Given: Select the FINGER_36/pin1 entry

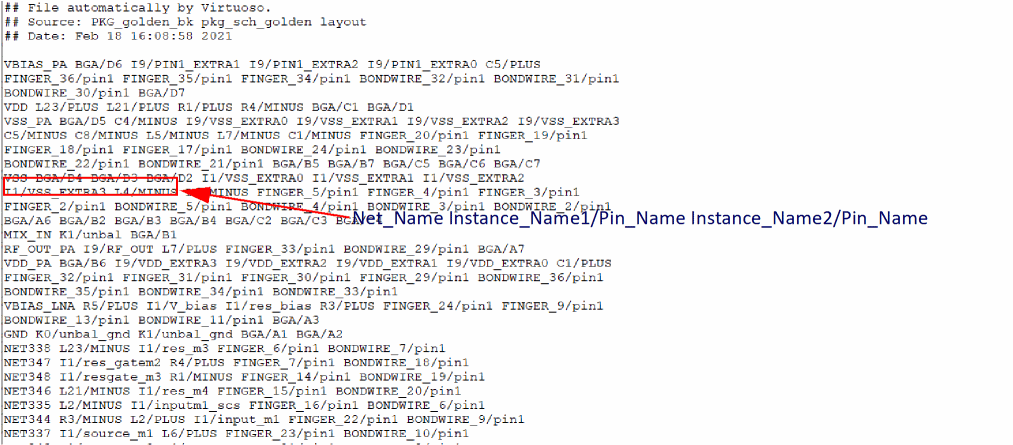Looking at the screenshot, I should coord(61,79).
